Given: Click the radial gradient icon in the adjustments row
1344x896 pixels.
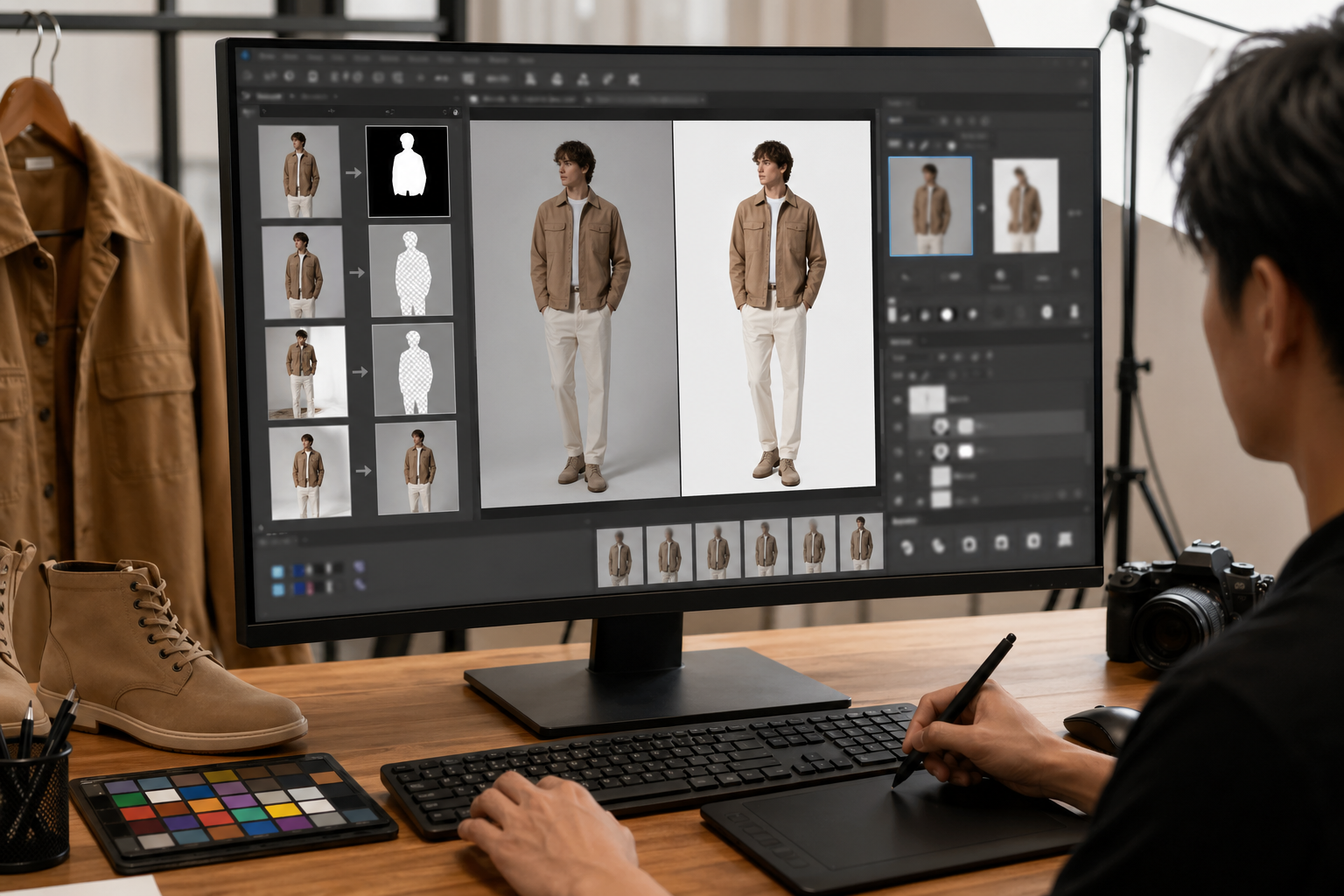Looking at the screenshot, I should pos(948,313).
